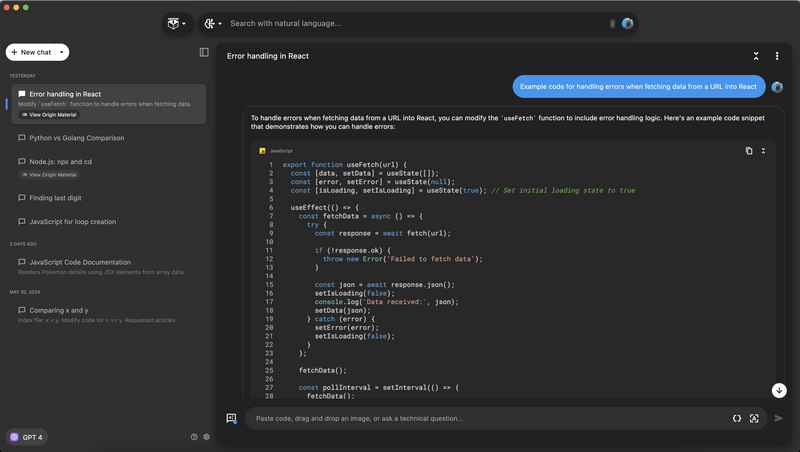Click the New chat button
The height and width of the screenshot is (452, 800).
tap(30, 52)
